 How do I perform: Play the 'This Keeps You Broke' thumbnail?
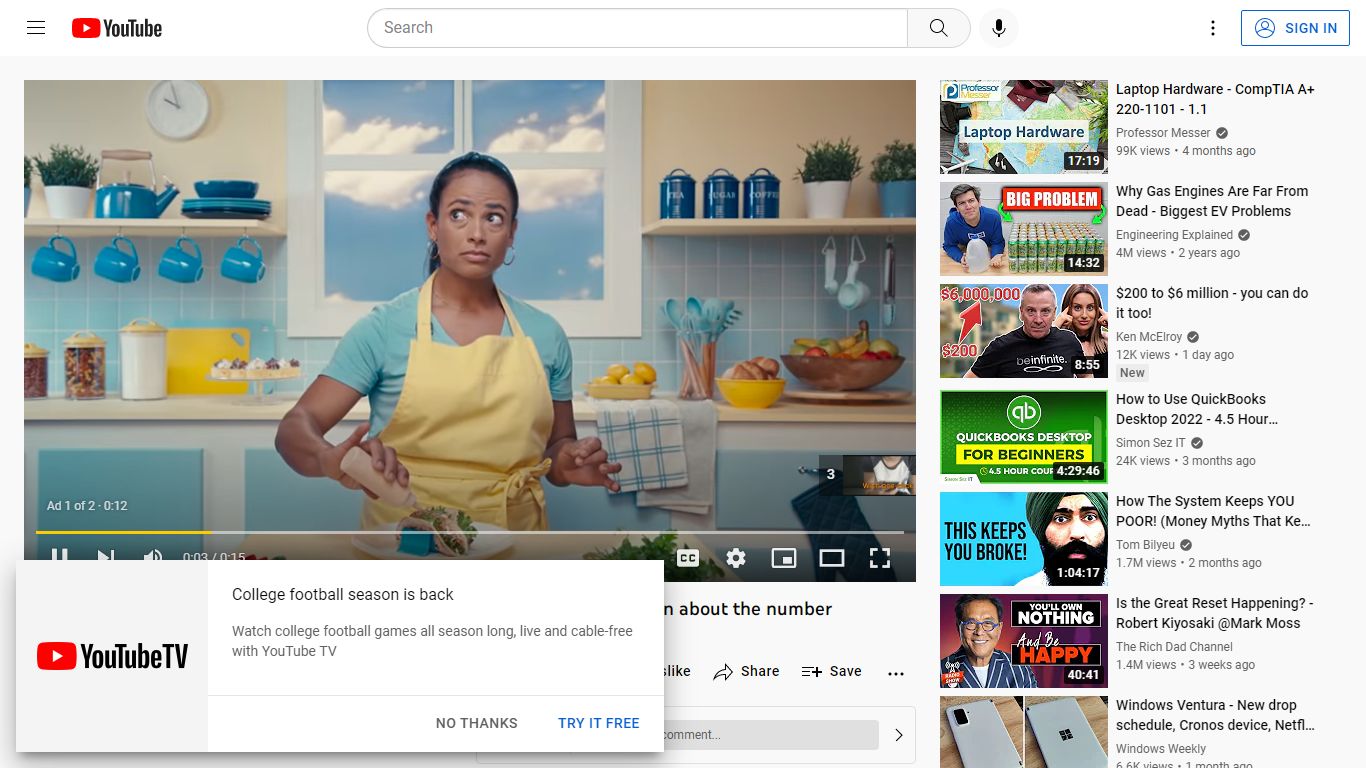coord(1024,539)
